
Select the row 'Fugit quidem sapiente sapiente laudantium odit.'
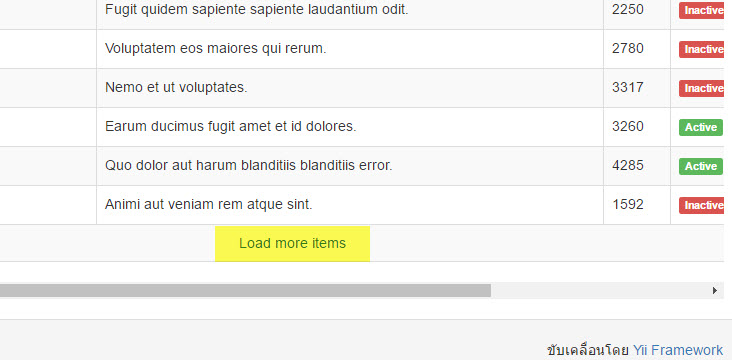click(x=362, y=10)
